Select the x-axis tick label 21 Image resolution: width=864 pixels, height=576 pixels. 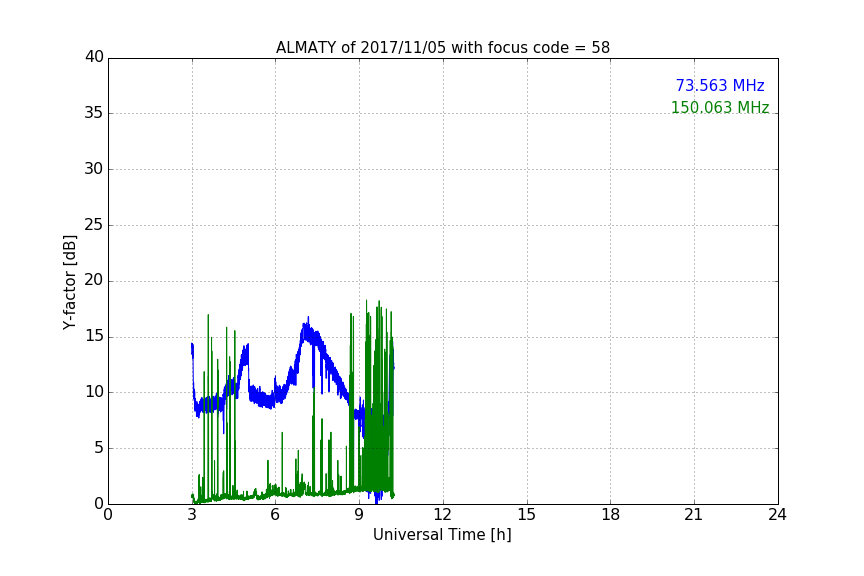(694, 515)
